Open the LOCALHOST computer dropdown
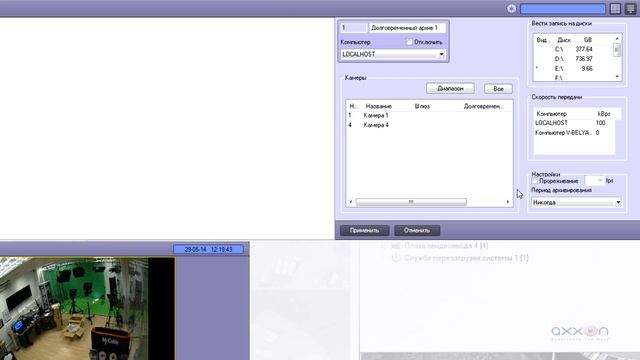 393,54
